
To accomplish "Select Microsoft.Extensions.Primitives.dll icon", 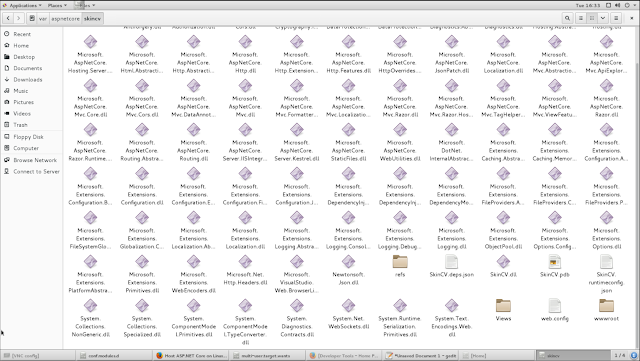I will point(142,262).
